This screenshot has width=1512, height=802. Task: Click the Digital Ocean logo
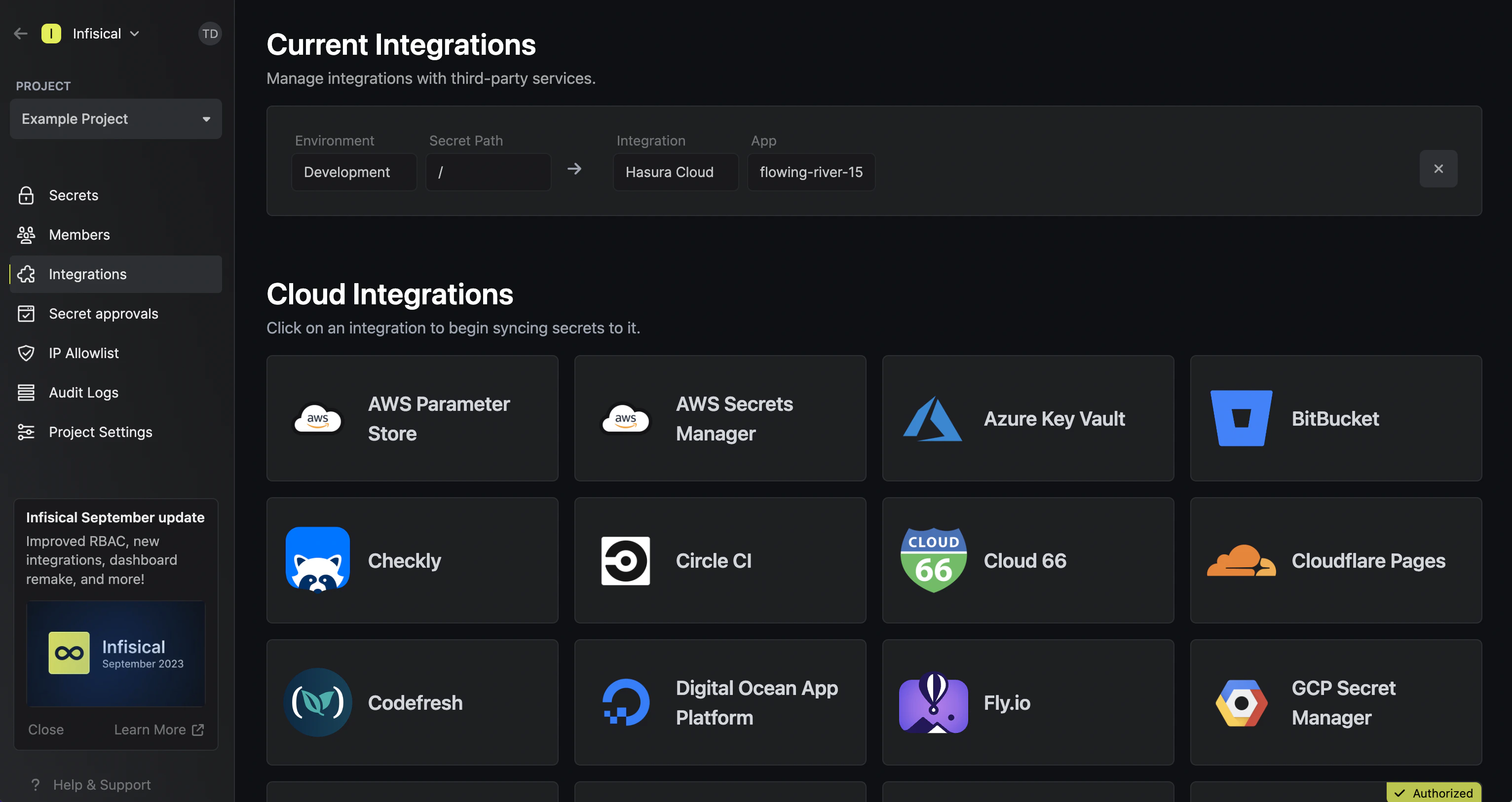click(626, 702)
